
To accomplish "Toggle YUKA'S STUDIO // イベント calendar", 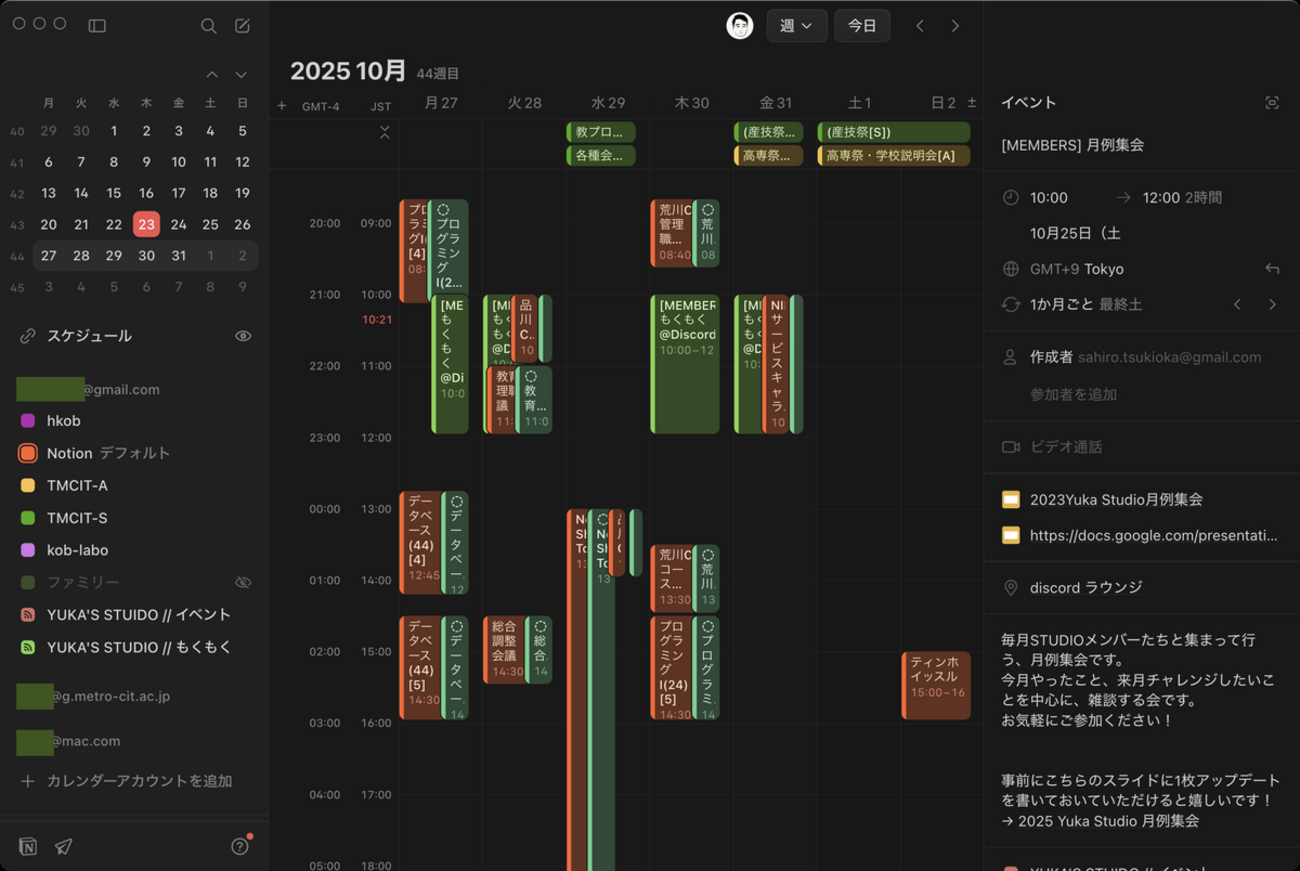I will (x=28, y=615).
